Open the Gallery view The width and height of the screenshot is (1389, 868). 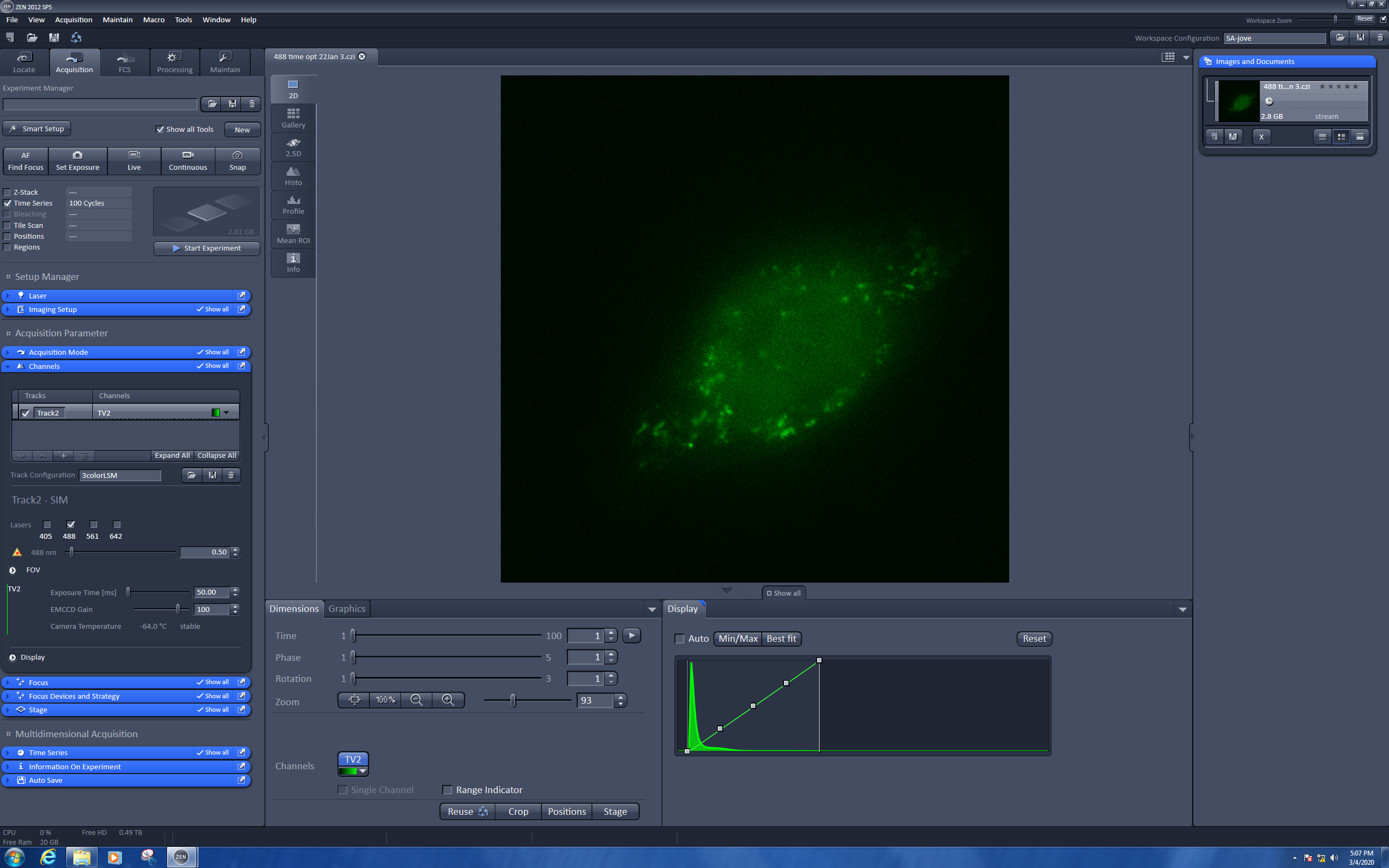(293, 118)
